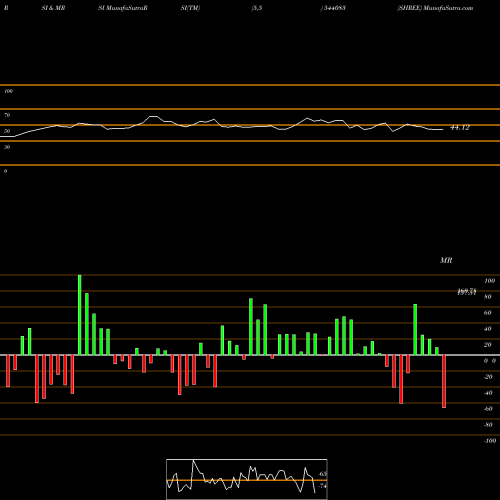Click the tallest green MR bar

80,315
